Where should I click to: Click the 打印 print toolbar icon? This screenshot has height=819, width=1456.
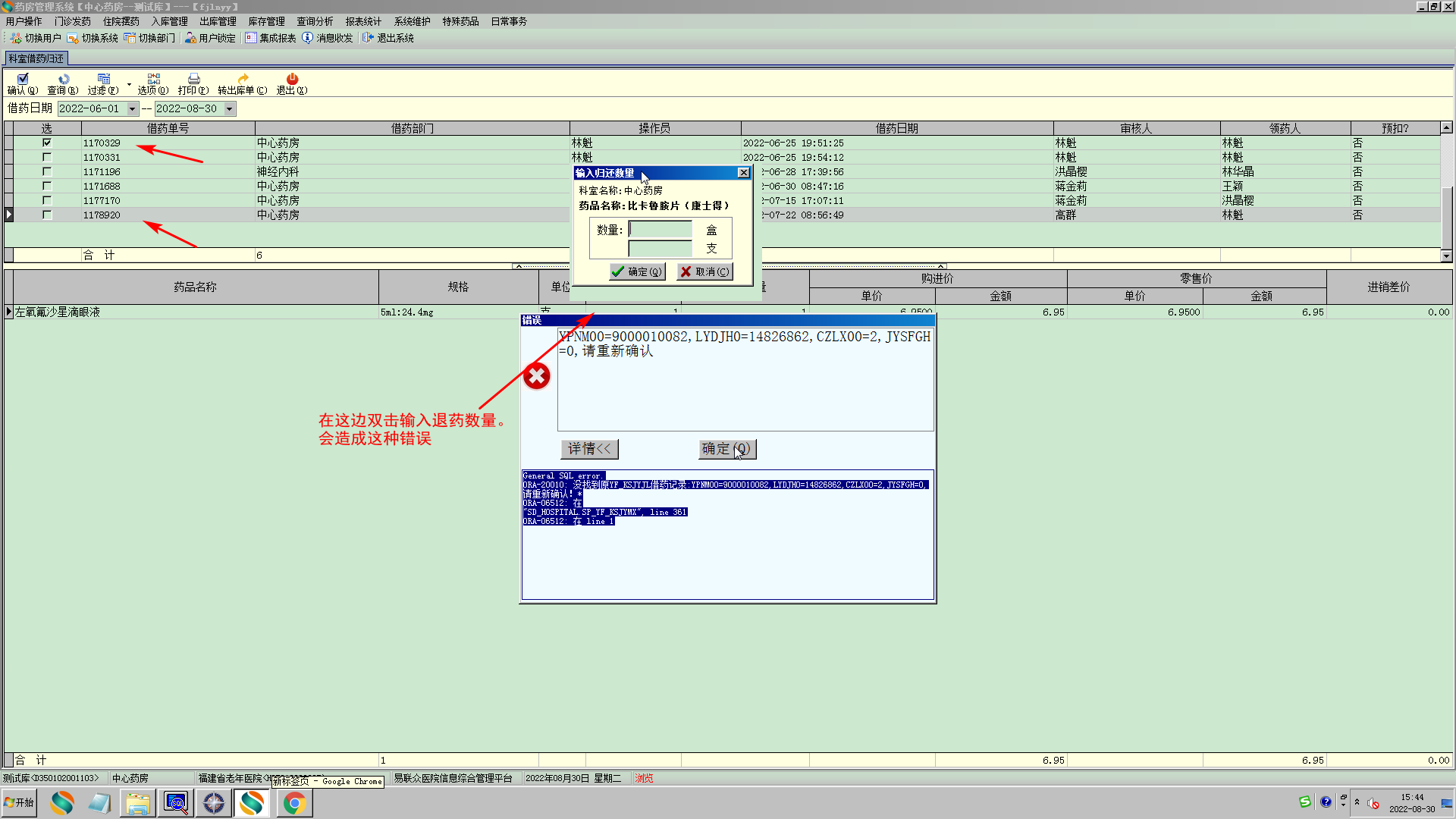click(193, 80)
